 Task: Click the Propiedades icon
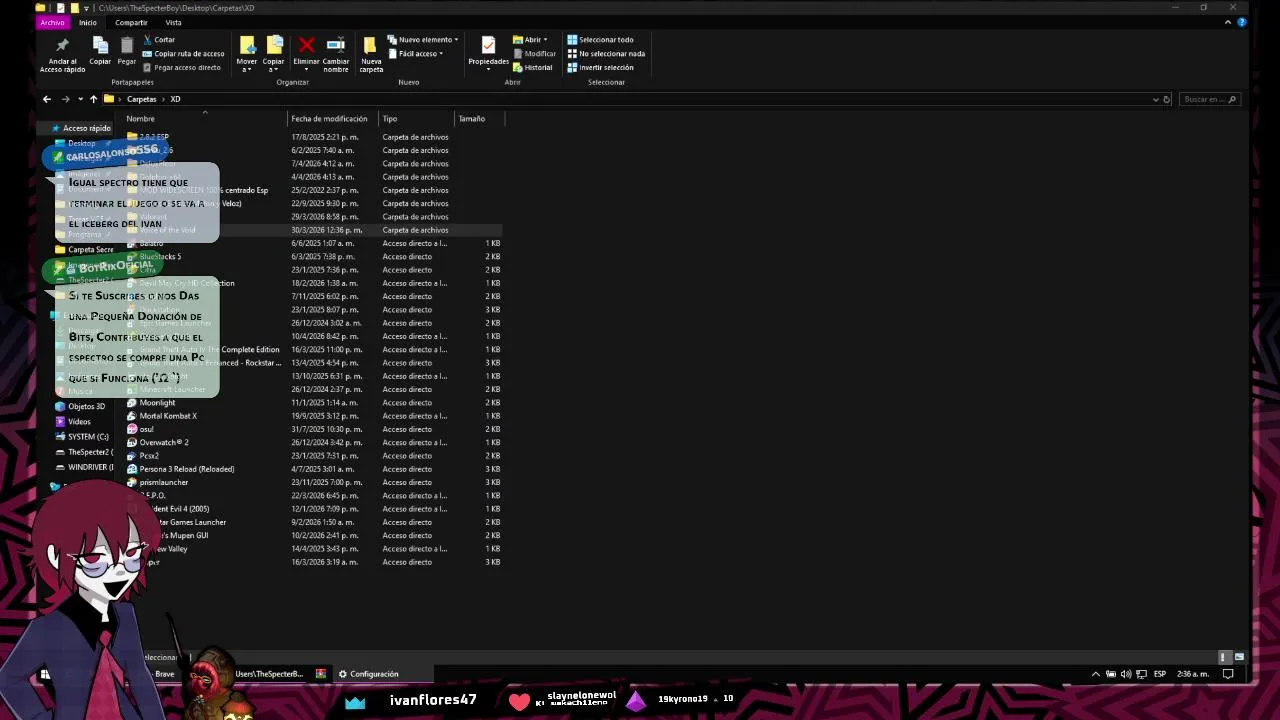(x=488, y=45)
